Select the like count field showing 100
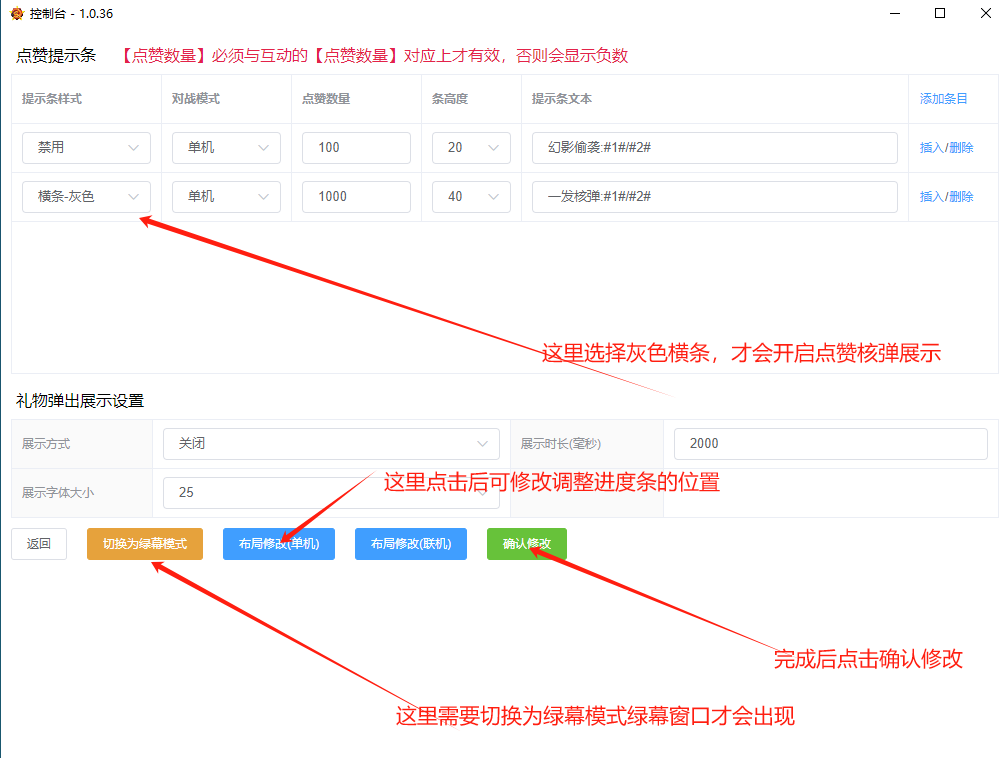Image resolution: width=1008 pixels, height=758 pixels. pyautogui.click(x=356, y=147)
